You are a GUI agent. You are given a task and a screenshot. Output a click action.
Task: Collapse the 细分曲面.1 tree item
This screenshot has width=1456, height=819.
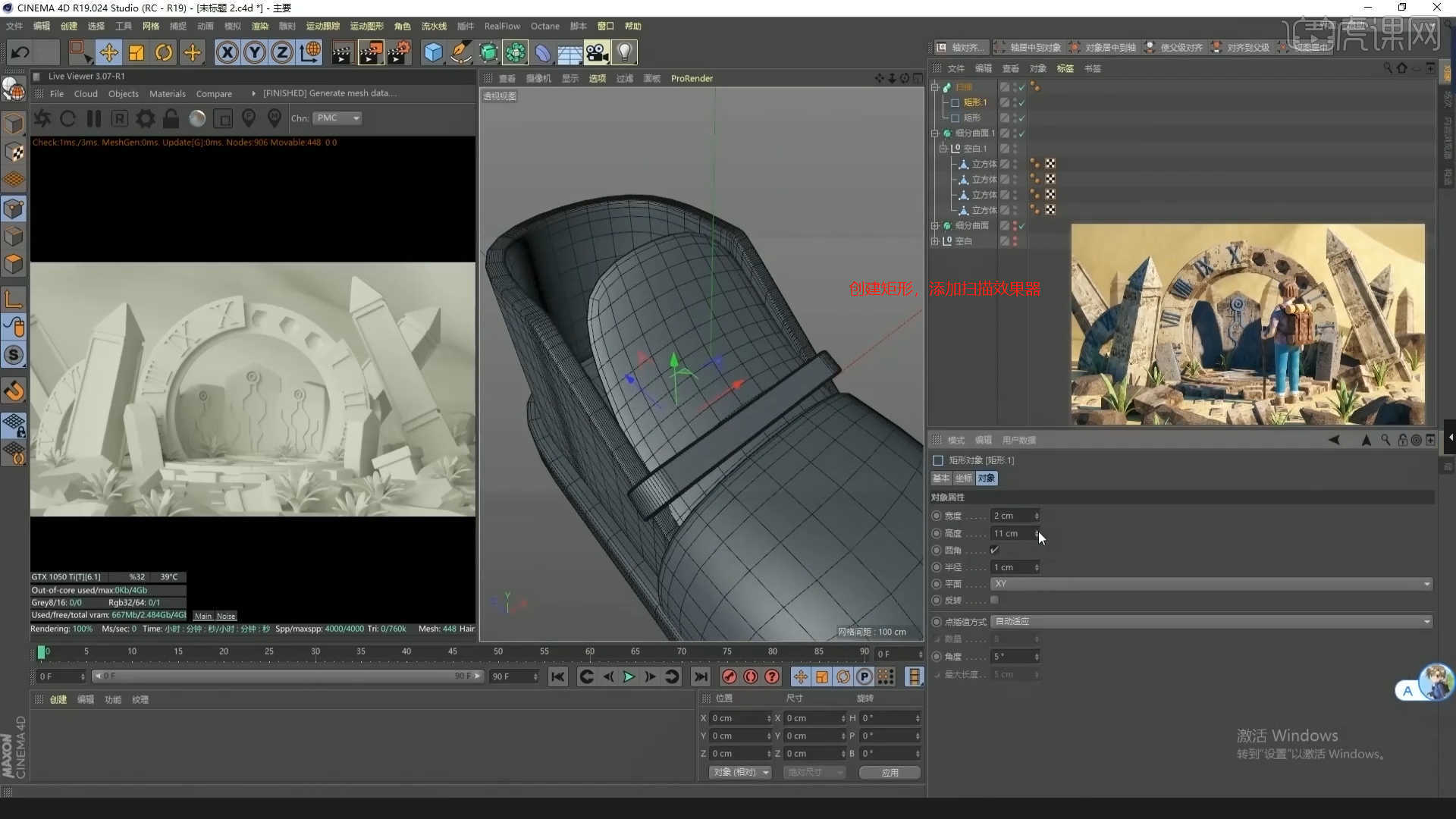(x=935, y=133)
